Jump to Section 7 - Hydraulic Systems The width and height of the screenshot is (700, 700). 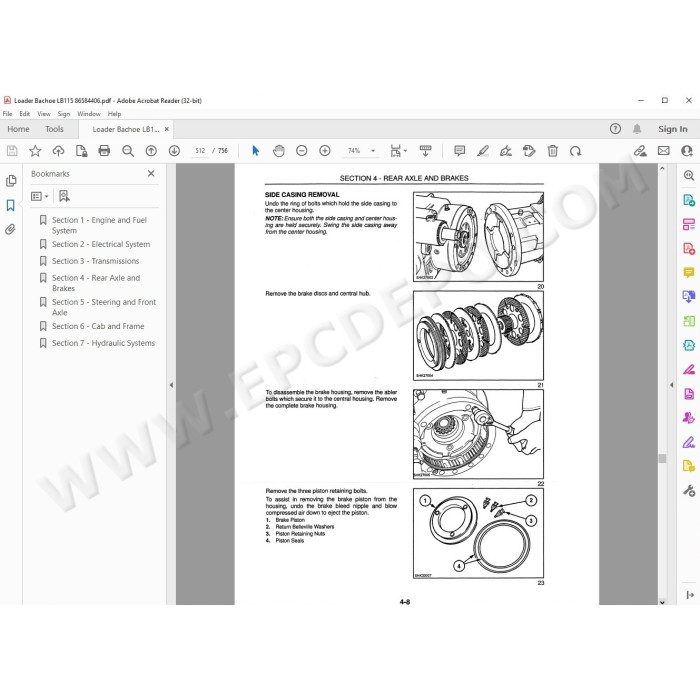pos(103,343)
